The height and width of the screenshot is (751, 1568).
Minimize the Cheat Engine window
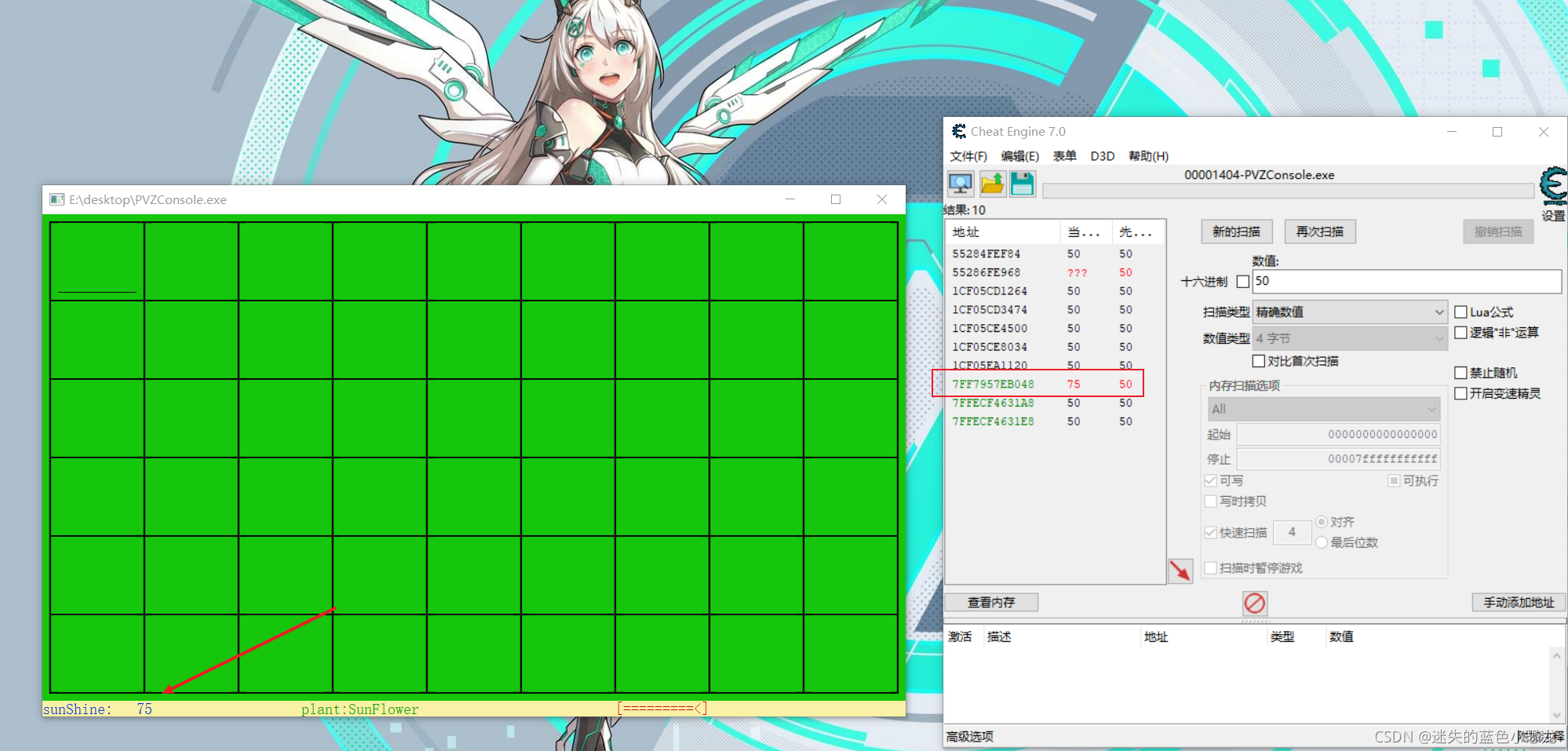coord(1452,132)
